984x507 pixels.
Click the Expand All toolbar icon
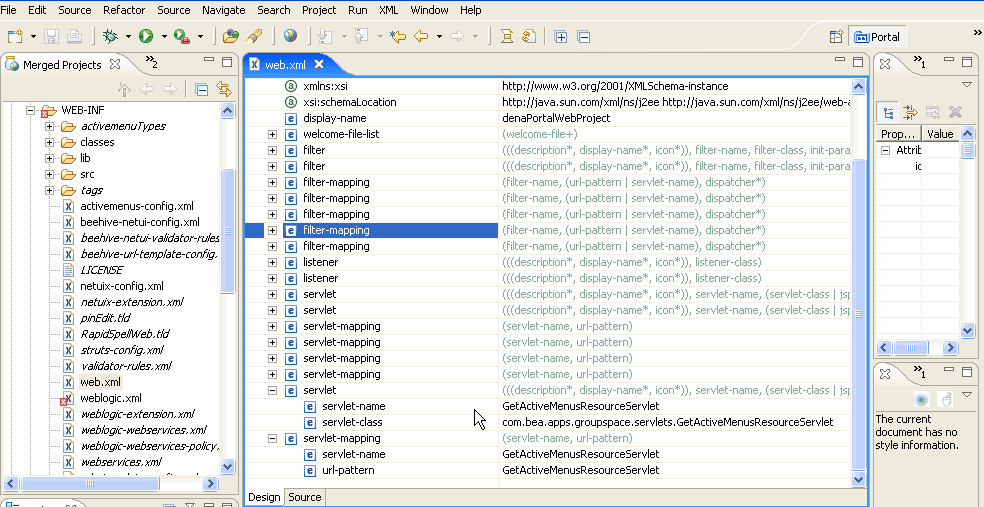tap(560, 36)
